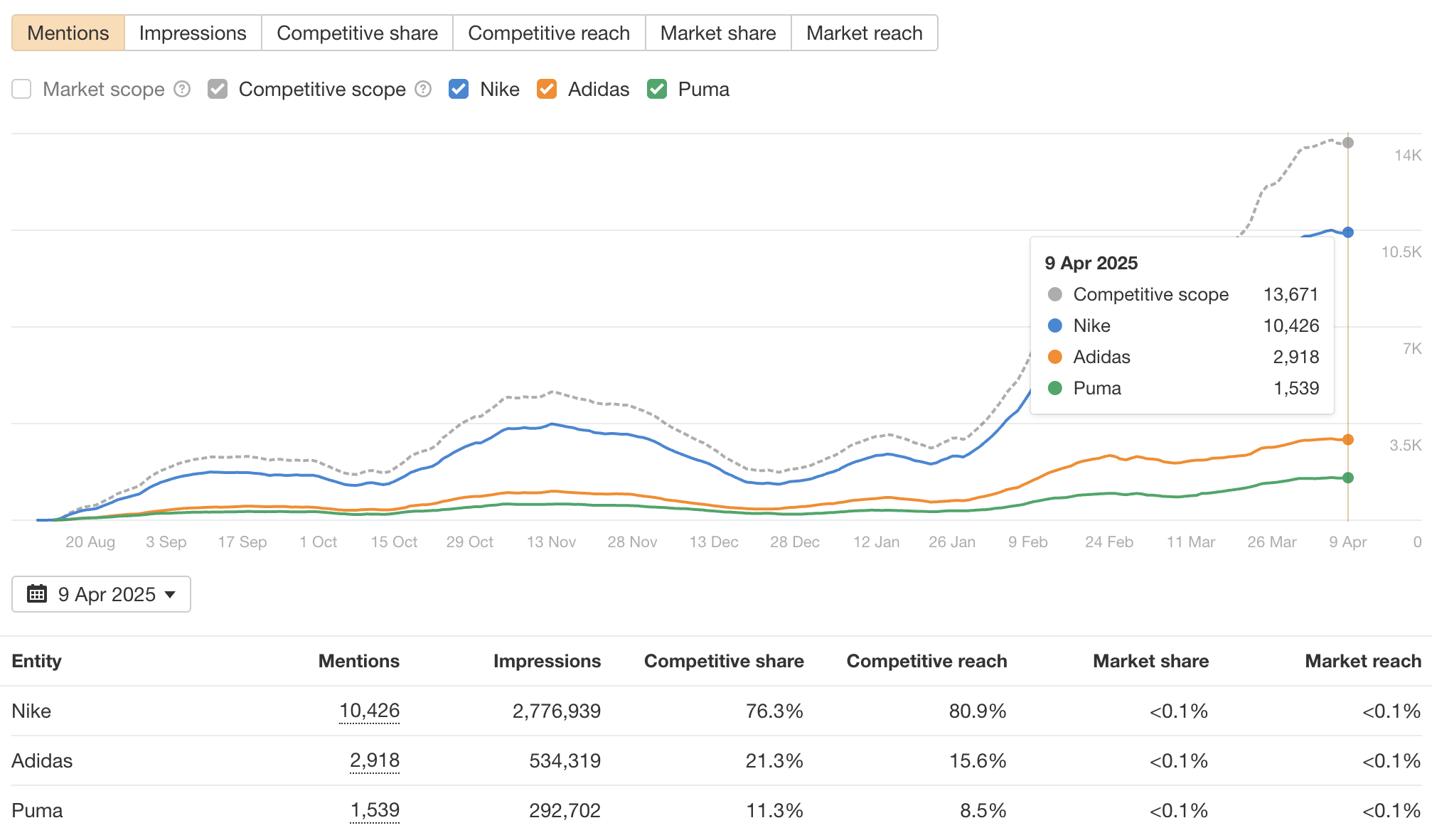Click the green Puma dot in the tooltip
1432x840 pixels.
click(1054, 388)
